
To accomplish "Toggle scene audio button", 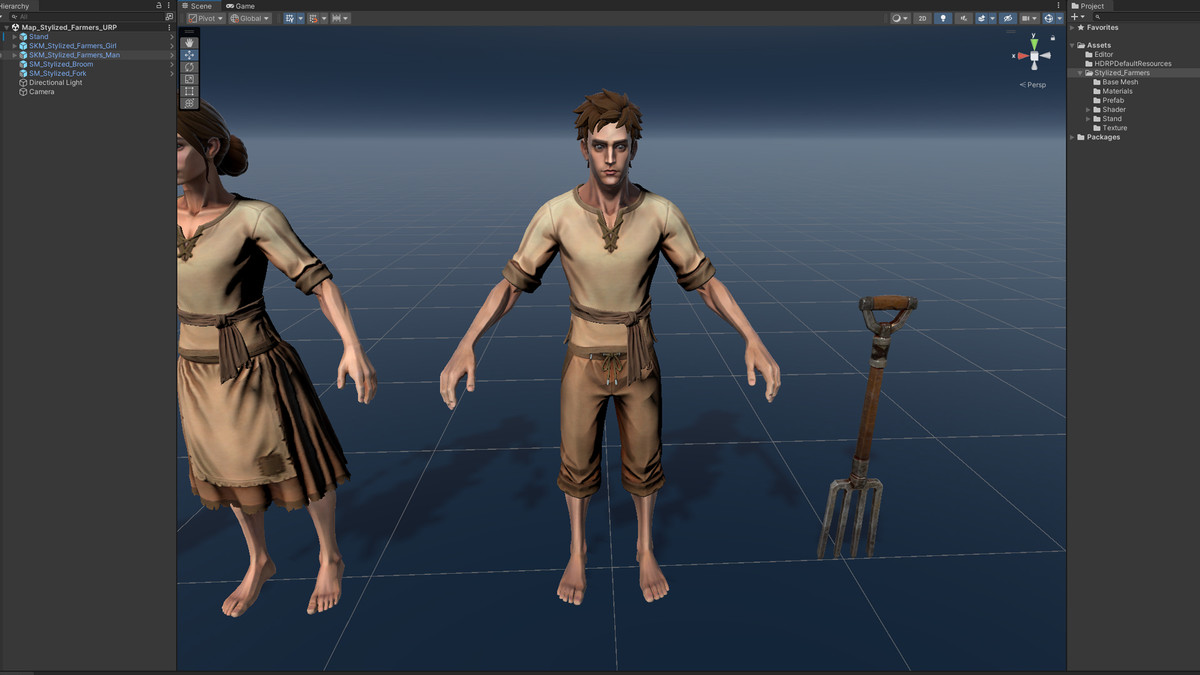I will coord(964,18).
